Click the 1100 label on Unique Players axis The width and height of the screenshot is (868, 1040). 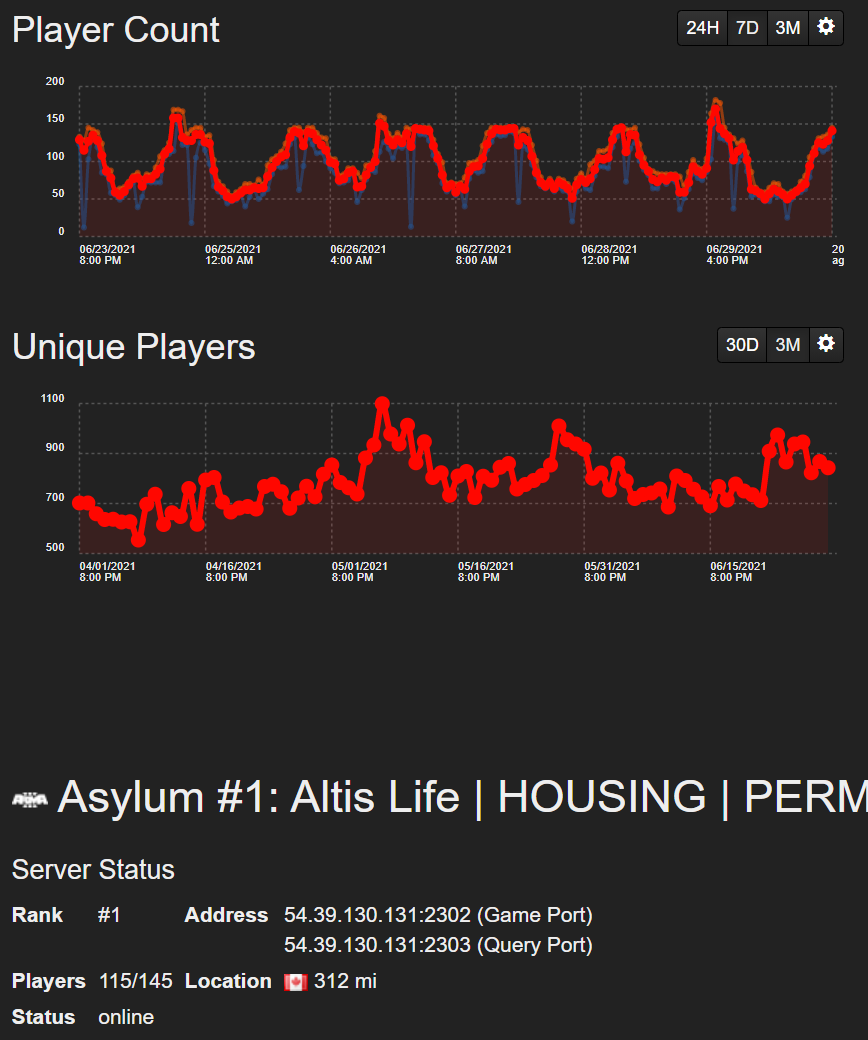(52, 399)
